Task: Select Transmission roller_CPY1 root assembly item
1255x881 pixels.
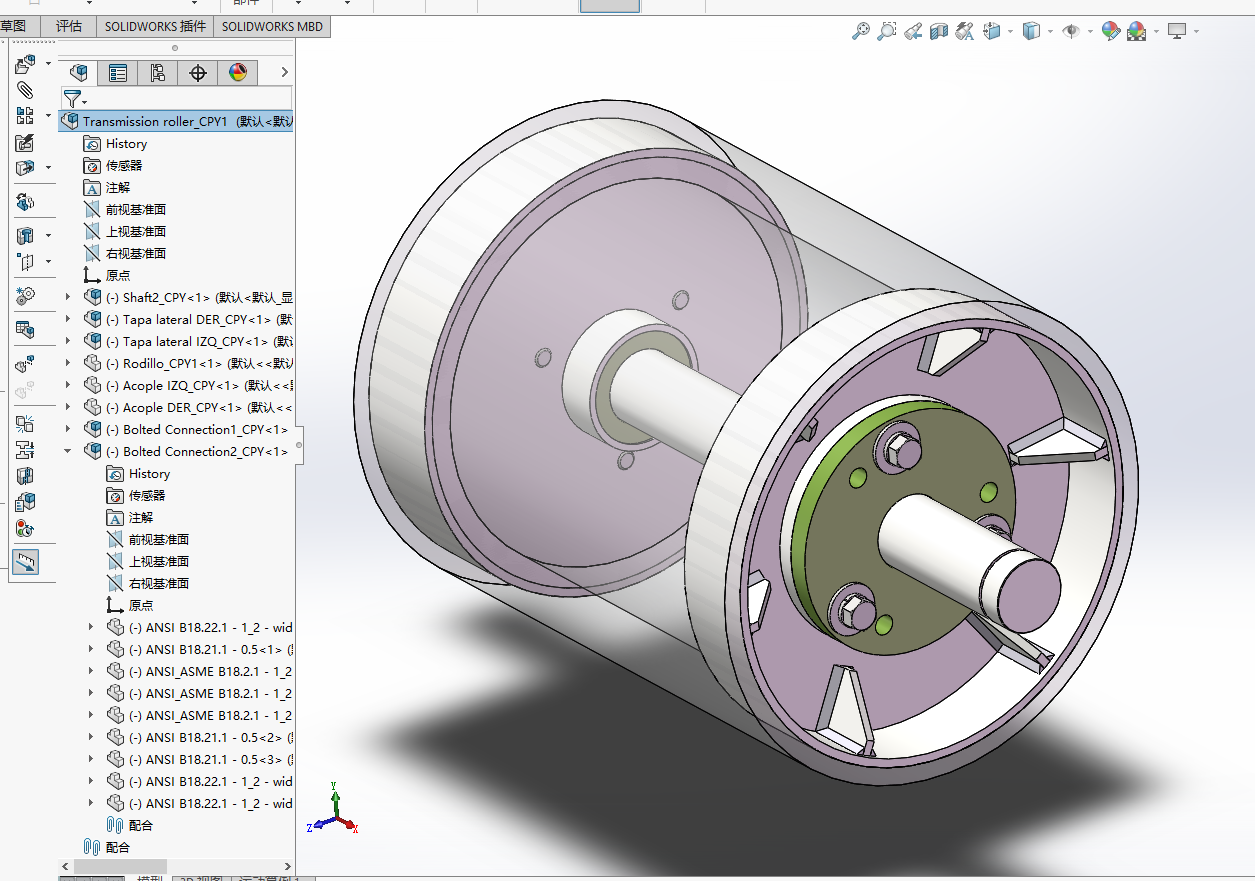Action: 176,121
